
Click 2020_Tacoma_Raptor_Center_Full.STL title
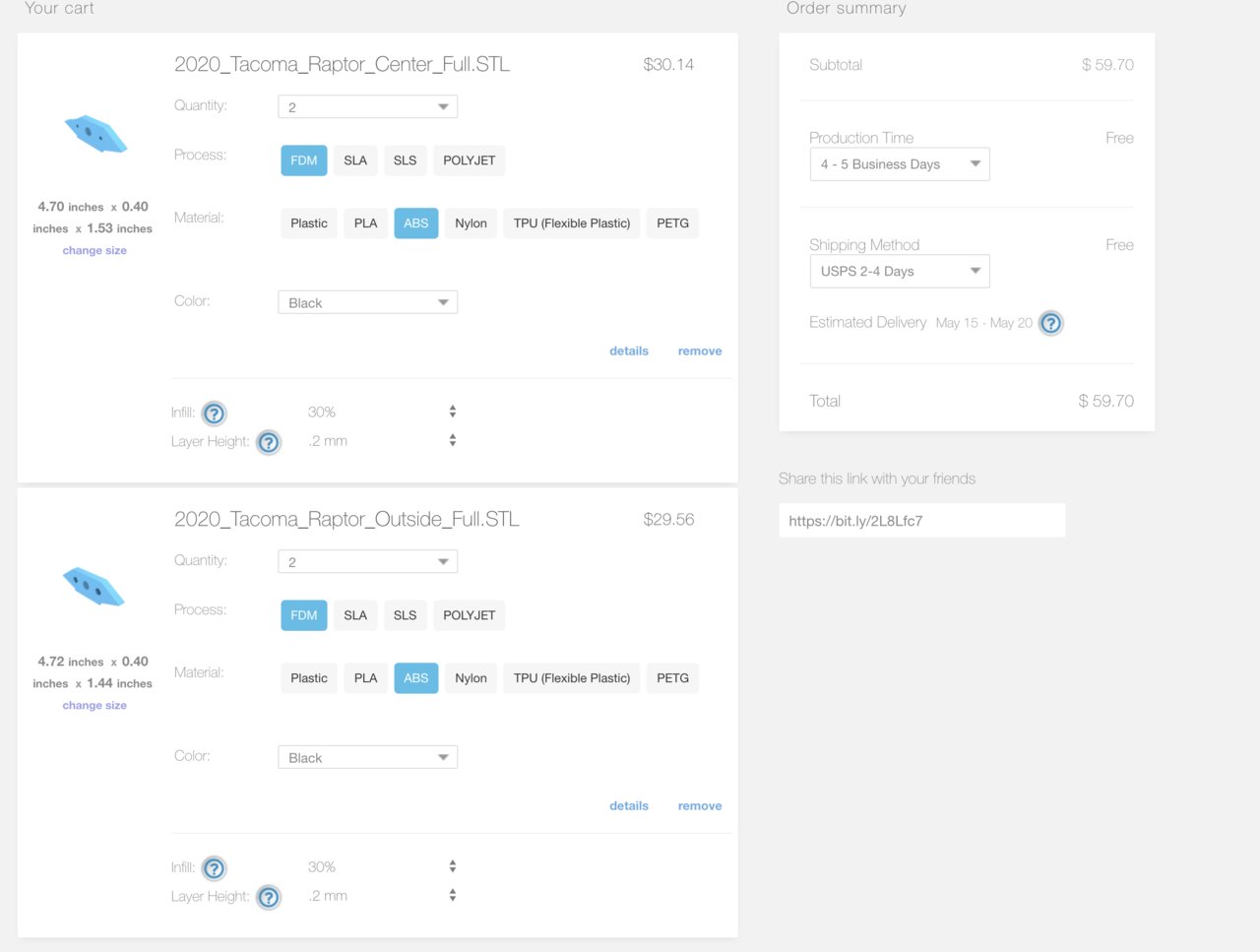(x=342, y=64)
